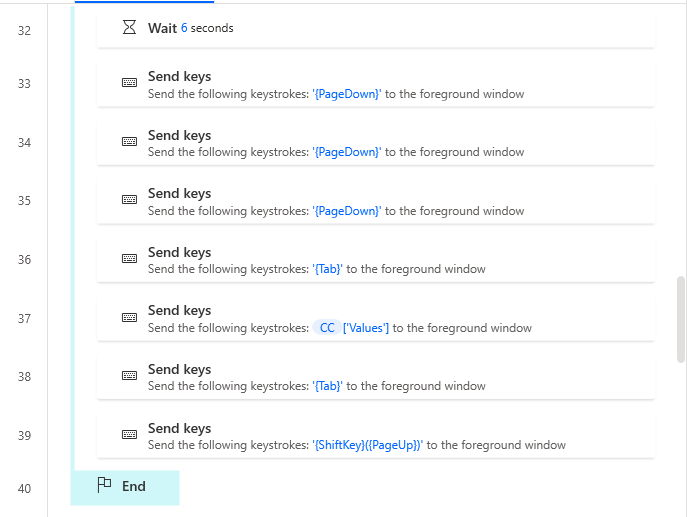Open the CC variable chip on line 37
The height and width of the screenshot is (517, 687).
327,328
